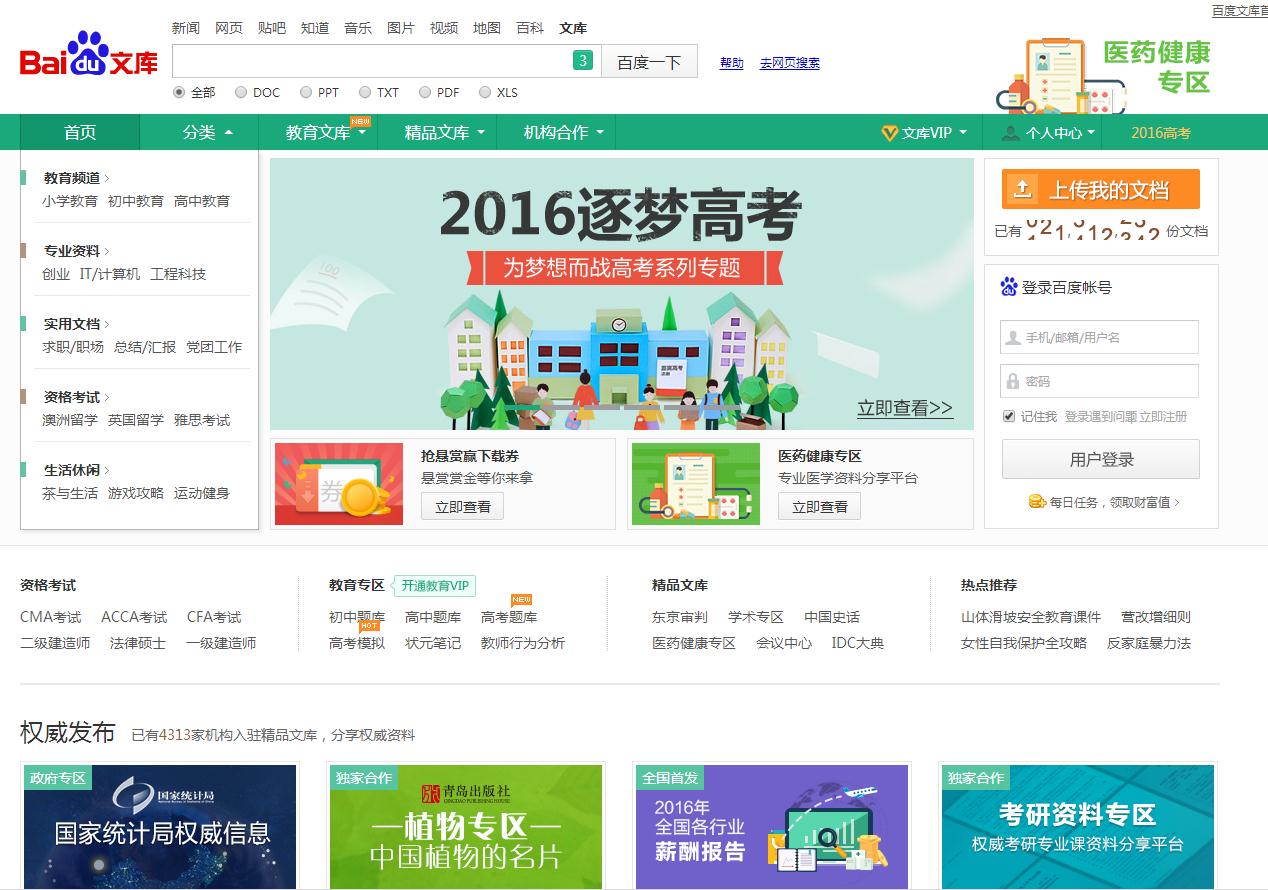Open the 首页 tab in navbar
The height and width of the screenshot is (890, 1268).
tap(80, 133)
